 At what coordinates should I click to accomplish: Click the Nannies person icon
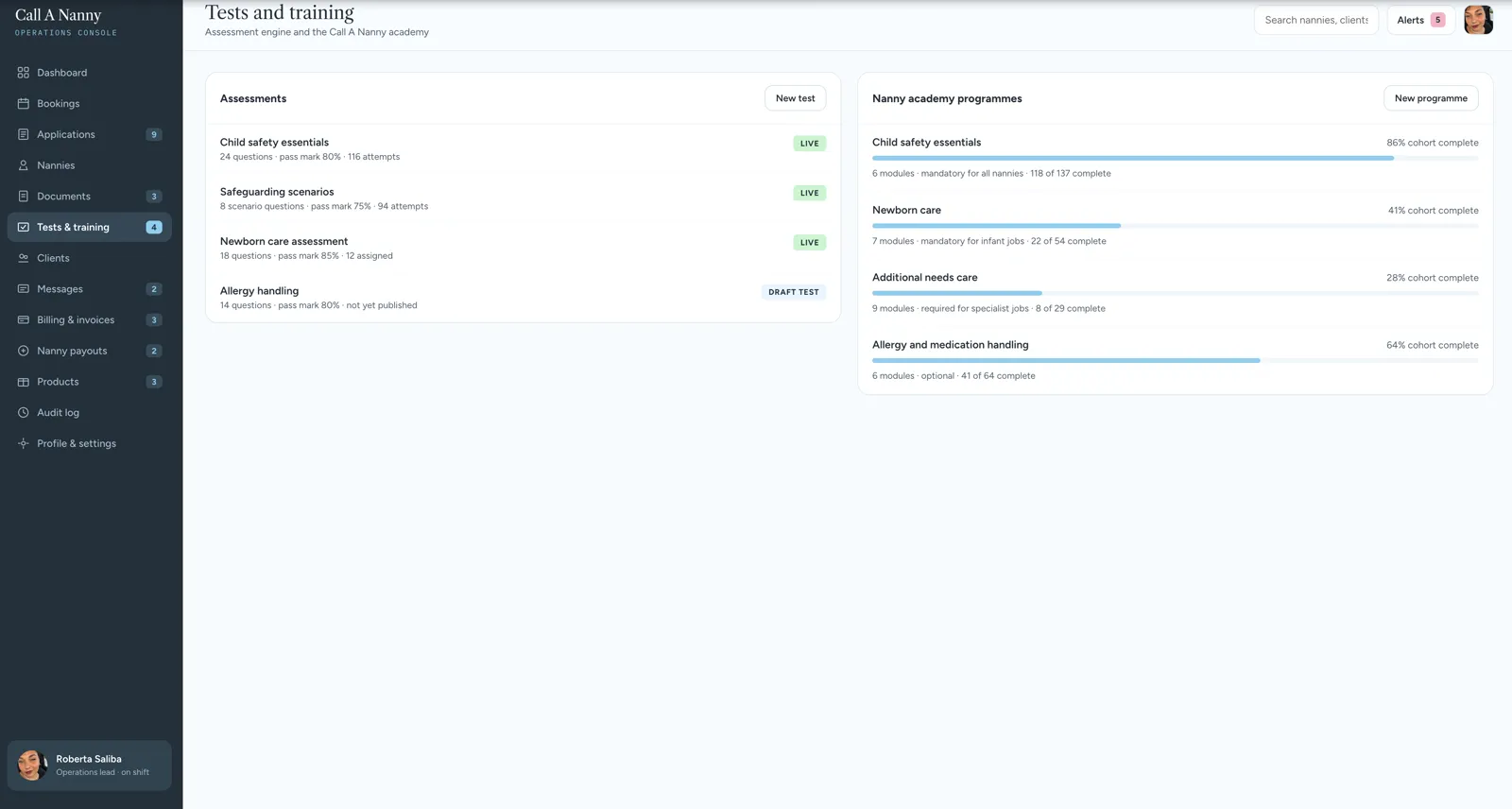tap(24, 165)
